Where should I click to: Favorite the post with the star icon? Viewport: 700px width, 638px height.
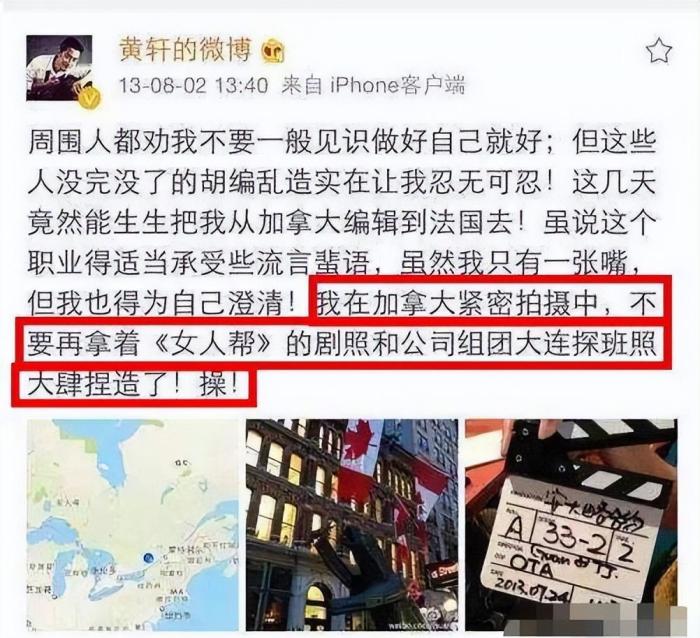(x=658, y=50)
